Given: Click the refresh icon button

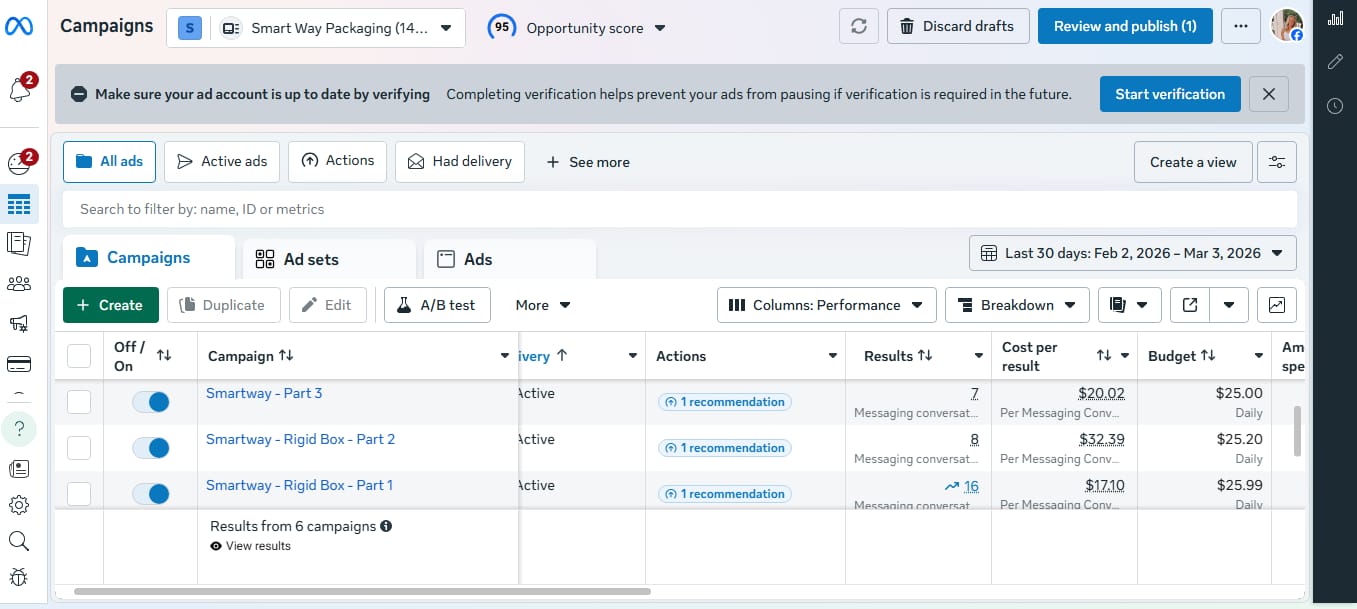Looking at the screenshot, I should click(x=859, y=26).
